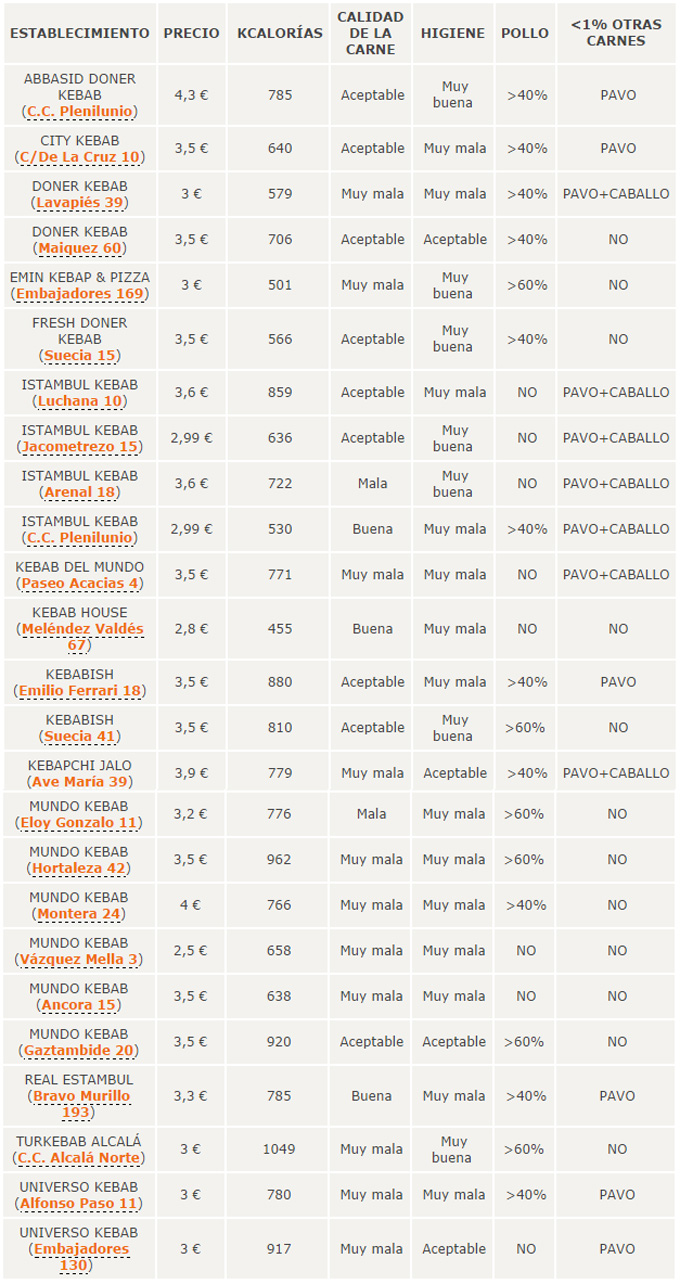This screenshot has height=1281, width=680.
Task: Open the Montera 24 link
Action: (80, 914)
